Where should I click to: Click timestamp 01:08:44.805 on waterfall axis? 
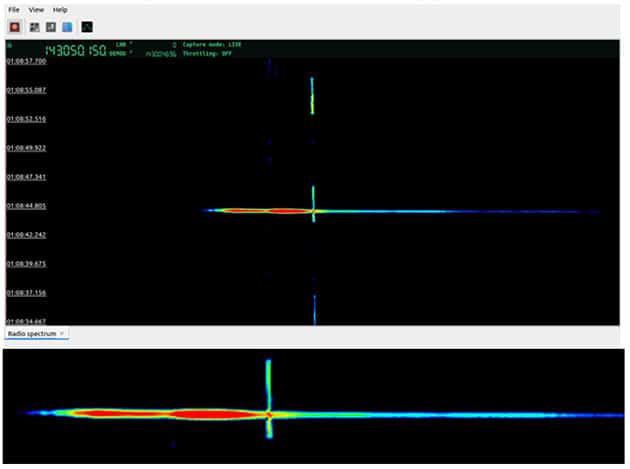[26, 206]
